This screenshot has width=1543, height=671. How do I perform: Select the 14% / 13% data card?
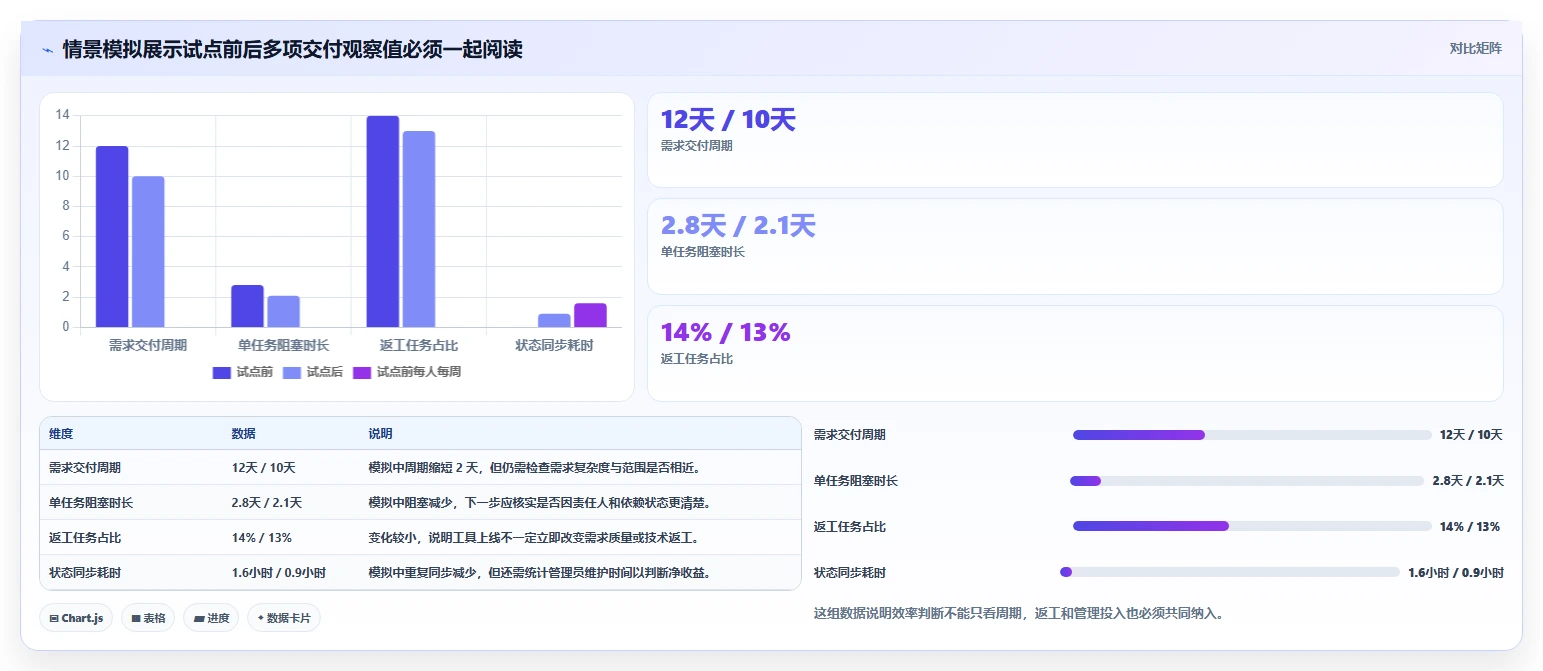coord(1075,353)
